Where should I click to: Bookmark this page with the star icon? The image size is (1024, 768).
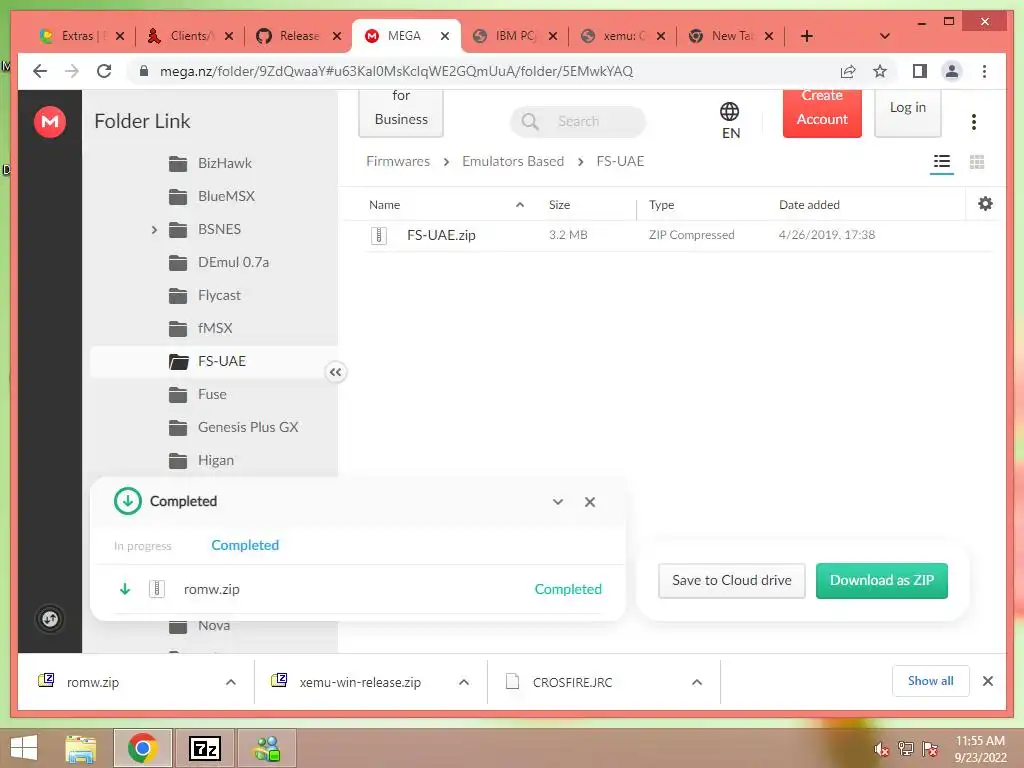880,71
